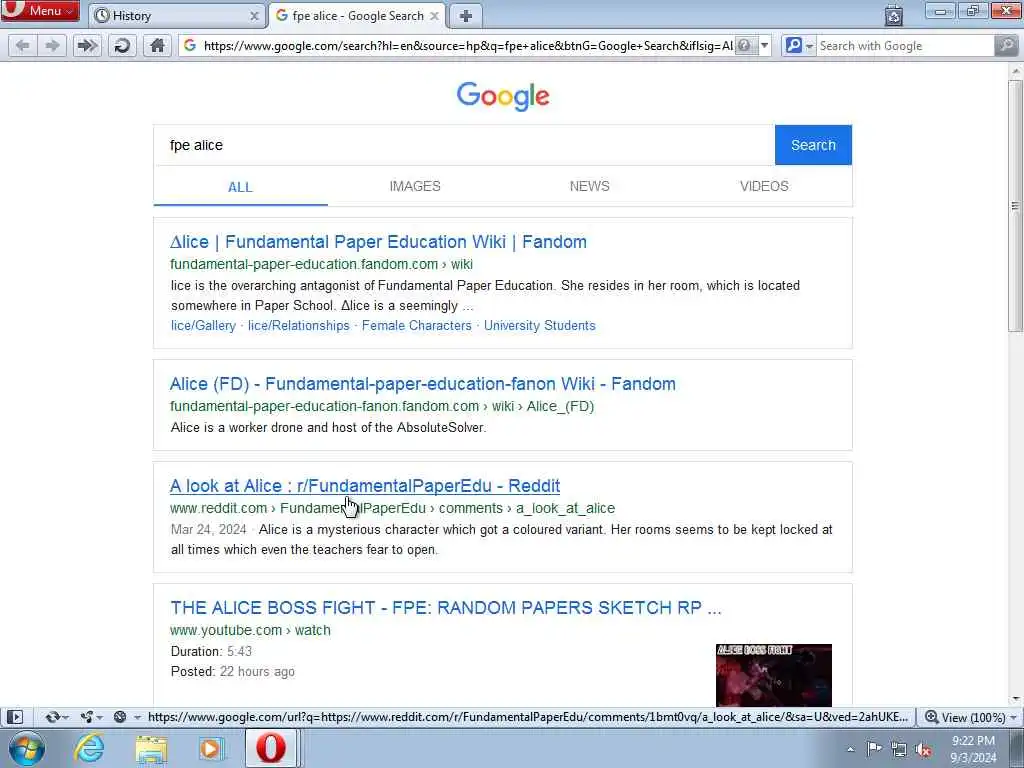Open the network tray icon
1024x768 pixels.
899,749
